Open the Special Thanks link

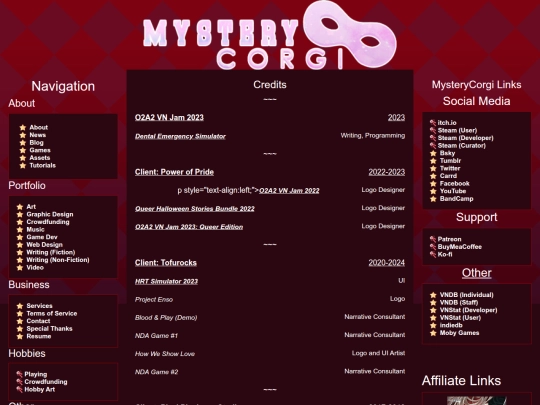coord(49,329)
